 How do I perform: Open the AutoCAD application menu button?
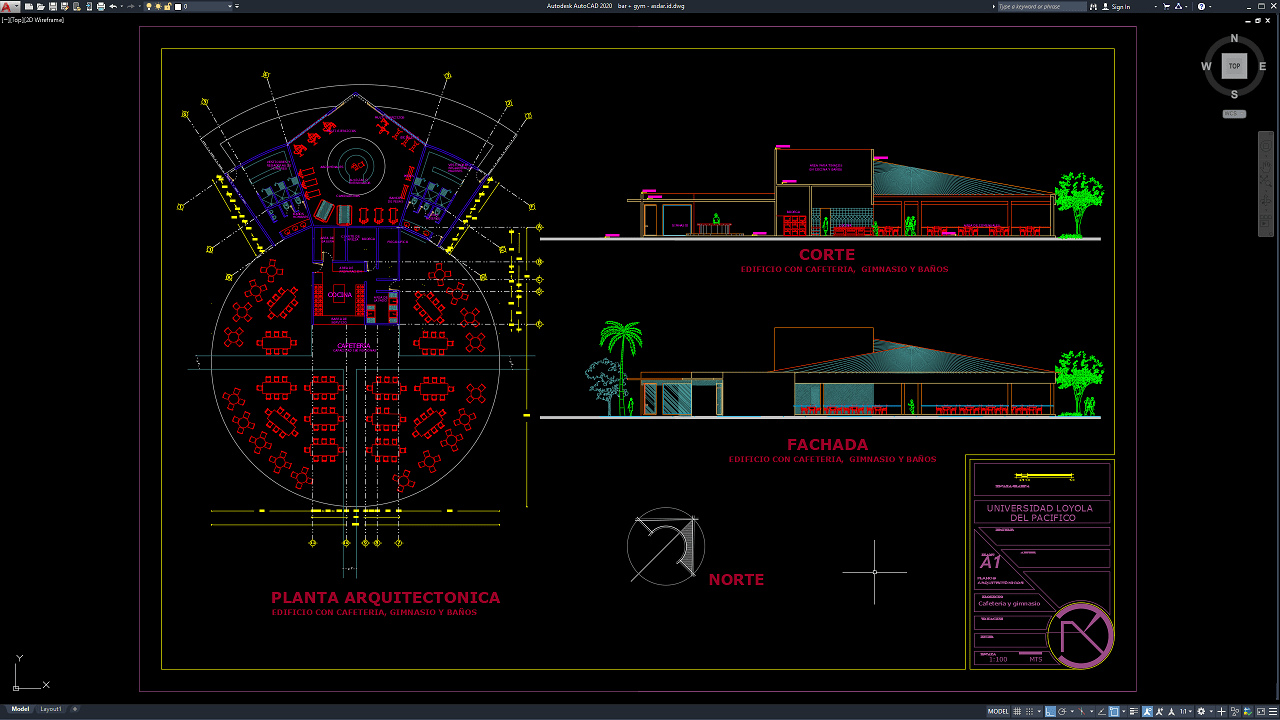(x=9, y=6)
